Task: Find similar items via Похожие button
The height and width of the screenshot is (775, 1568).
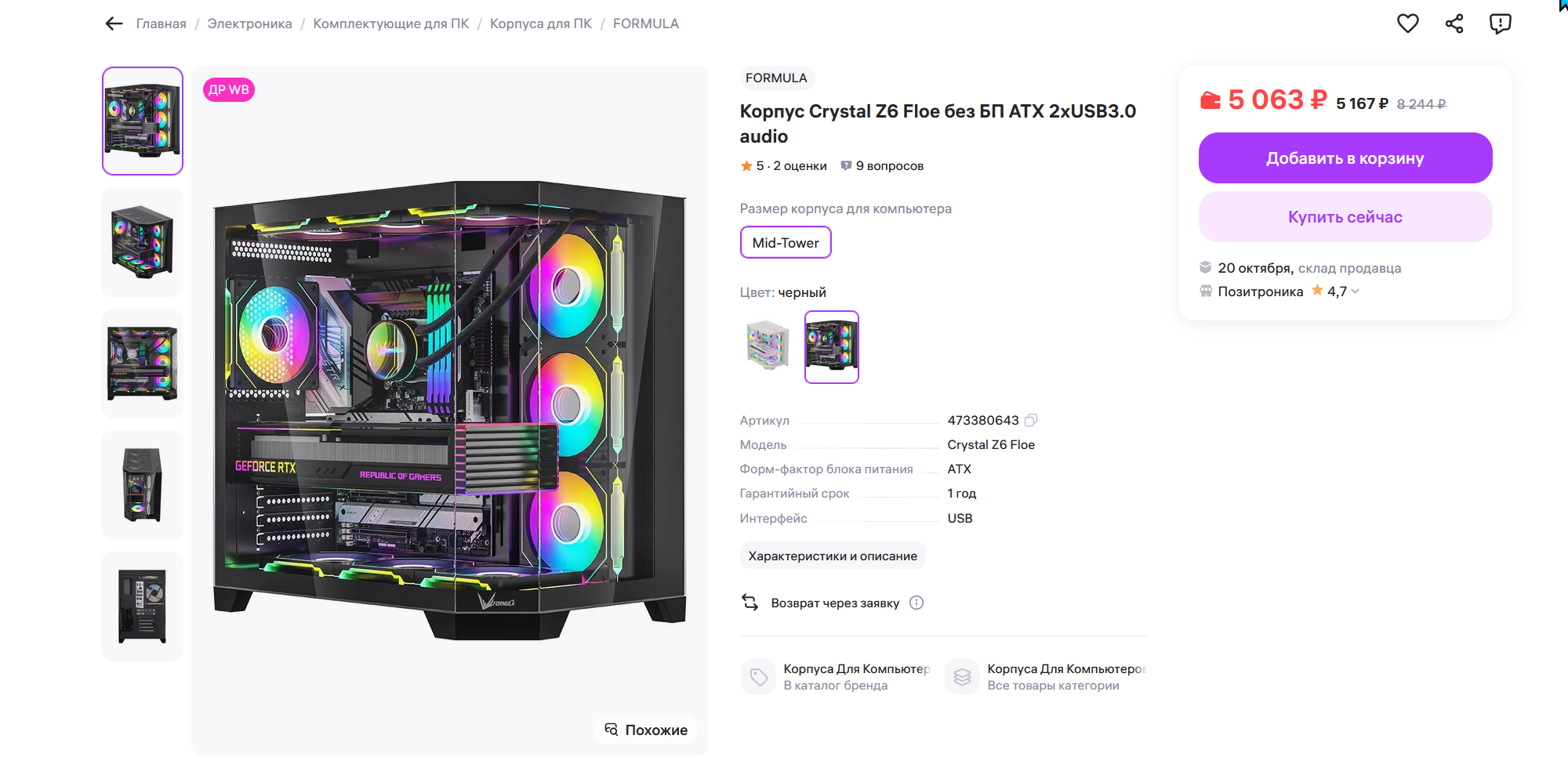Action: [646, 730]
